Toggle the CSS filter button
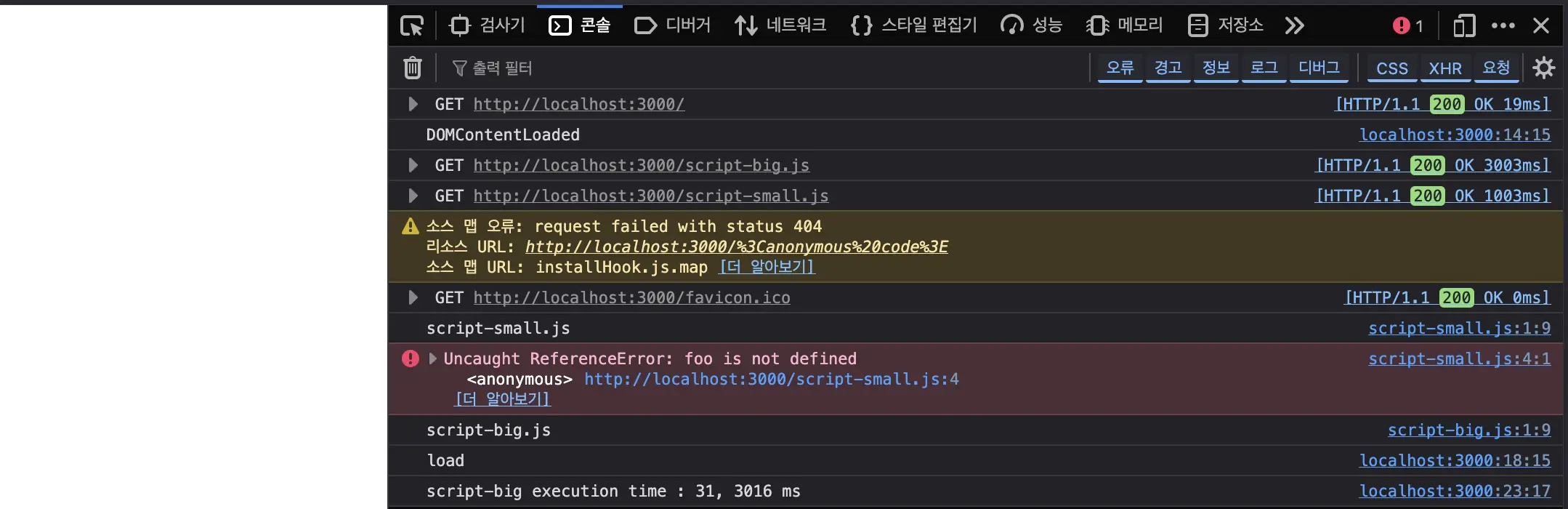Image resolution: width=1568 pixels, height=509 pixels. point(1392,68)
